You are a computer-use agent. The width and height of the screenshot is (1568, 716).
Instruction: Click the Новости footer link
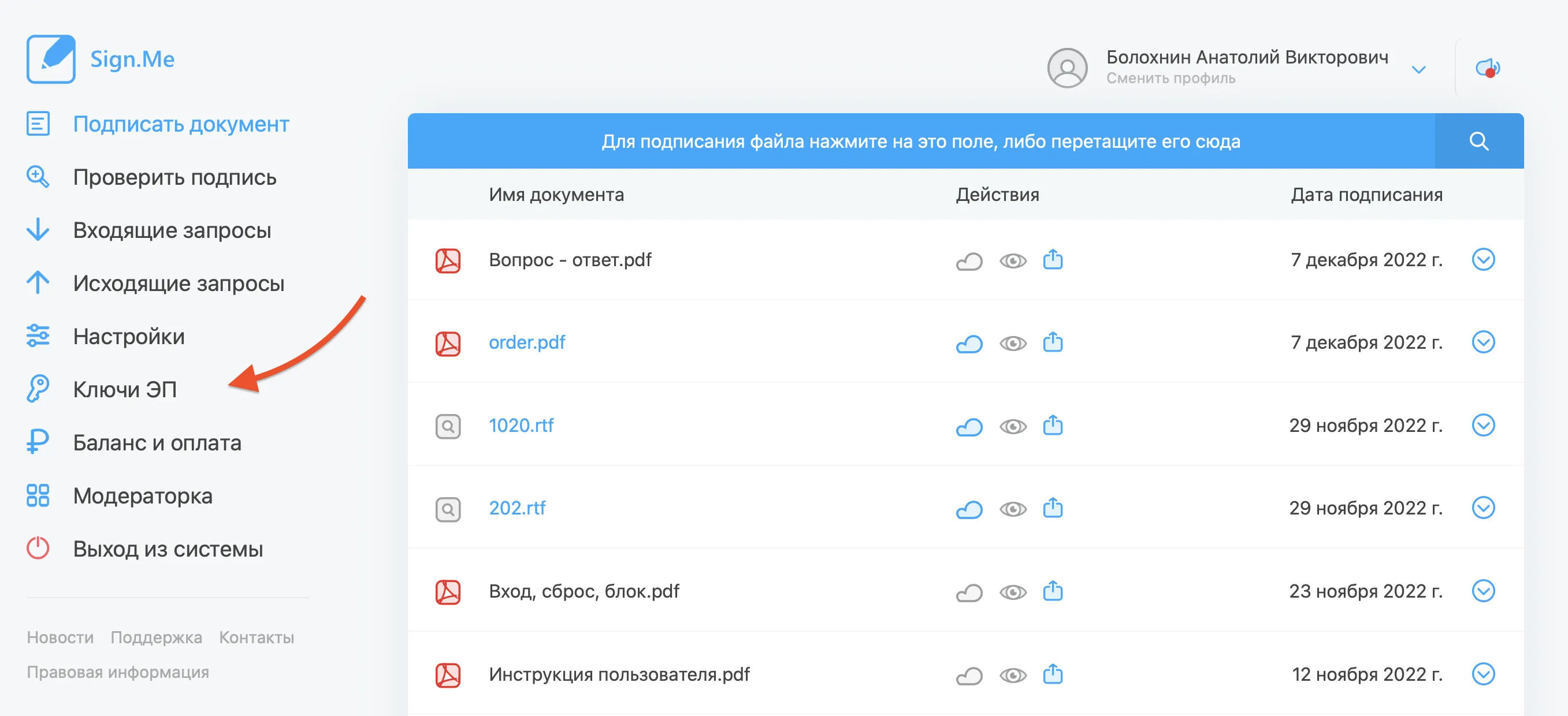60,637
